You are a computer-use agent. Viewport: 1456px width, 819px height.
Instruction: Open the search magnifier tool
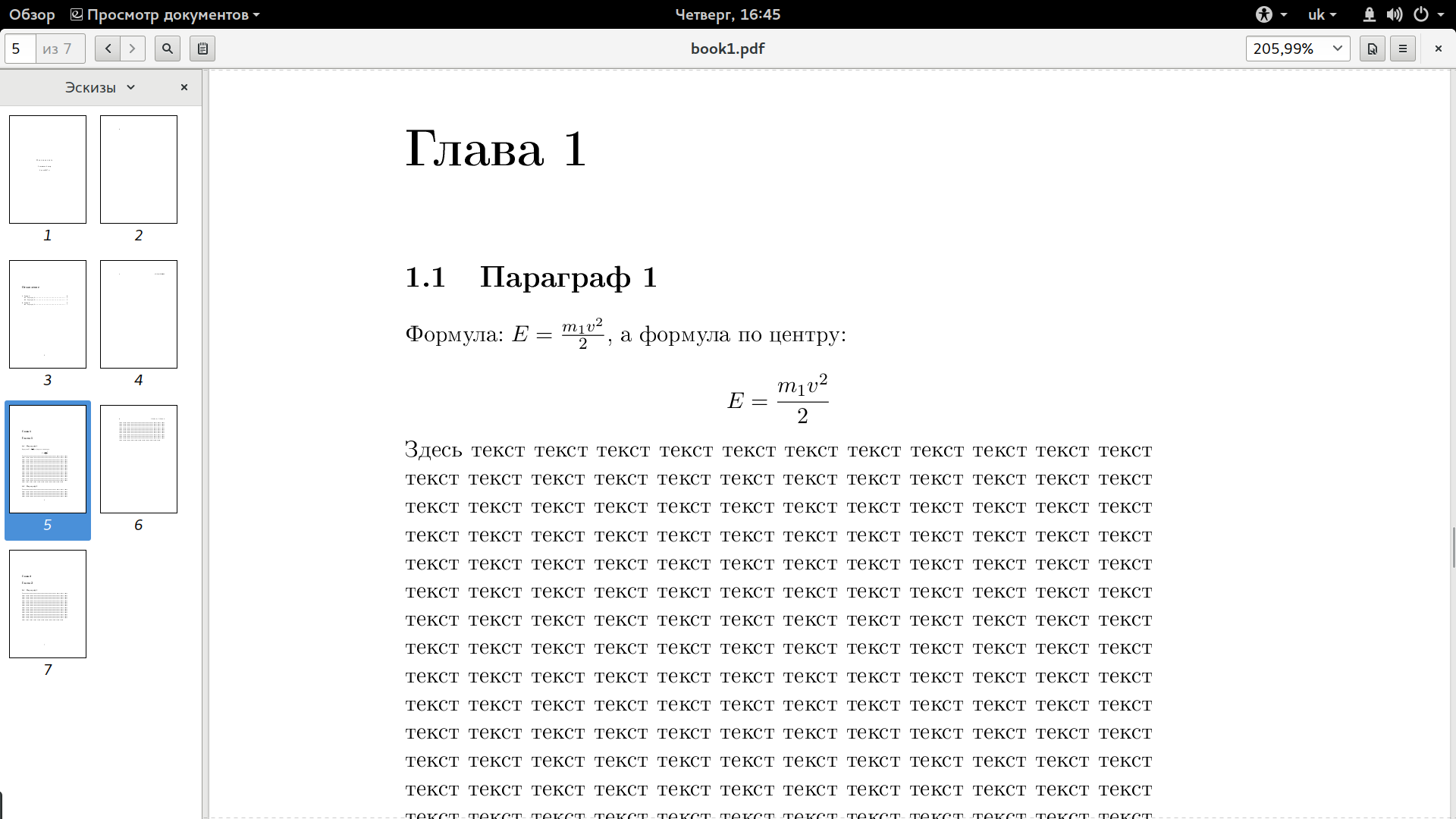coord(168,49)
